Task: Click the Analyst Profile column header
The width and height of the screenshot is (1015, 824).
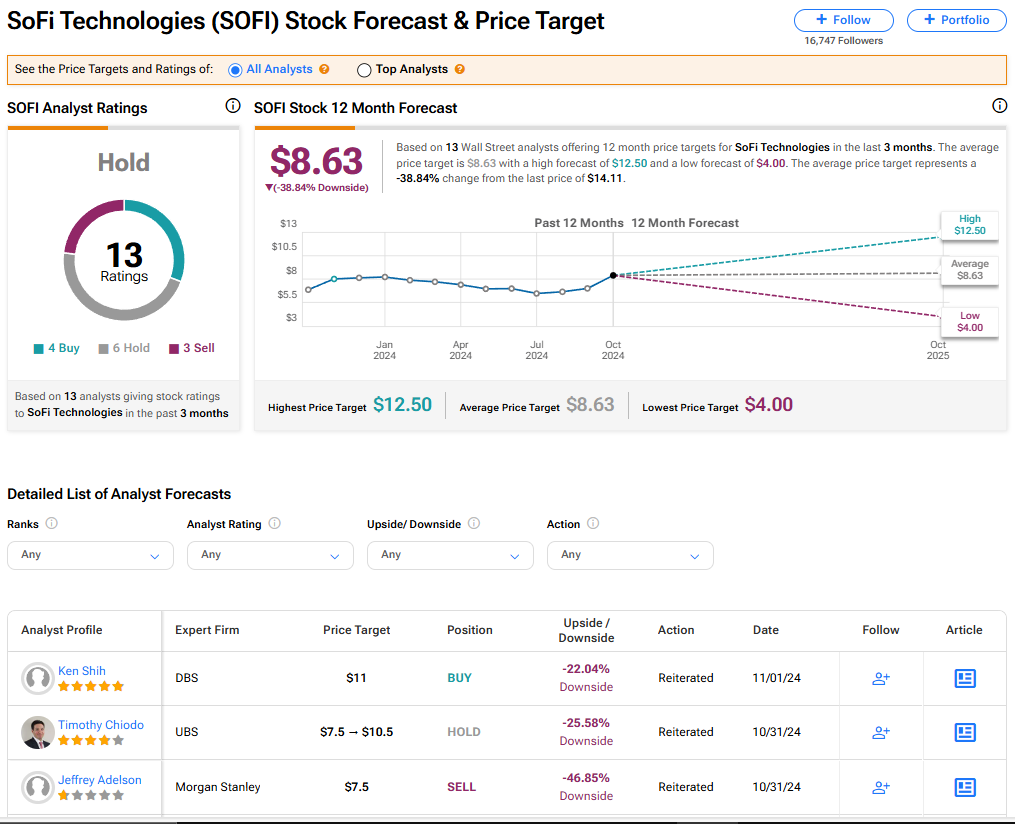Action: 61,630
